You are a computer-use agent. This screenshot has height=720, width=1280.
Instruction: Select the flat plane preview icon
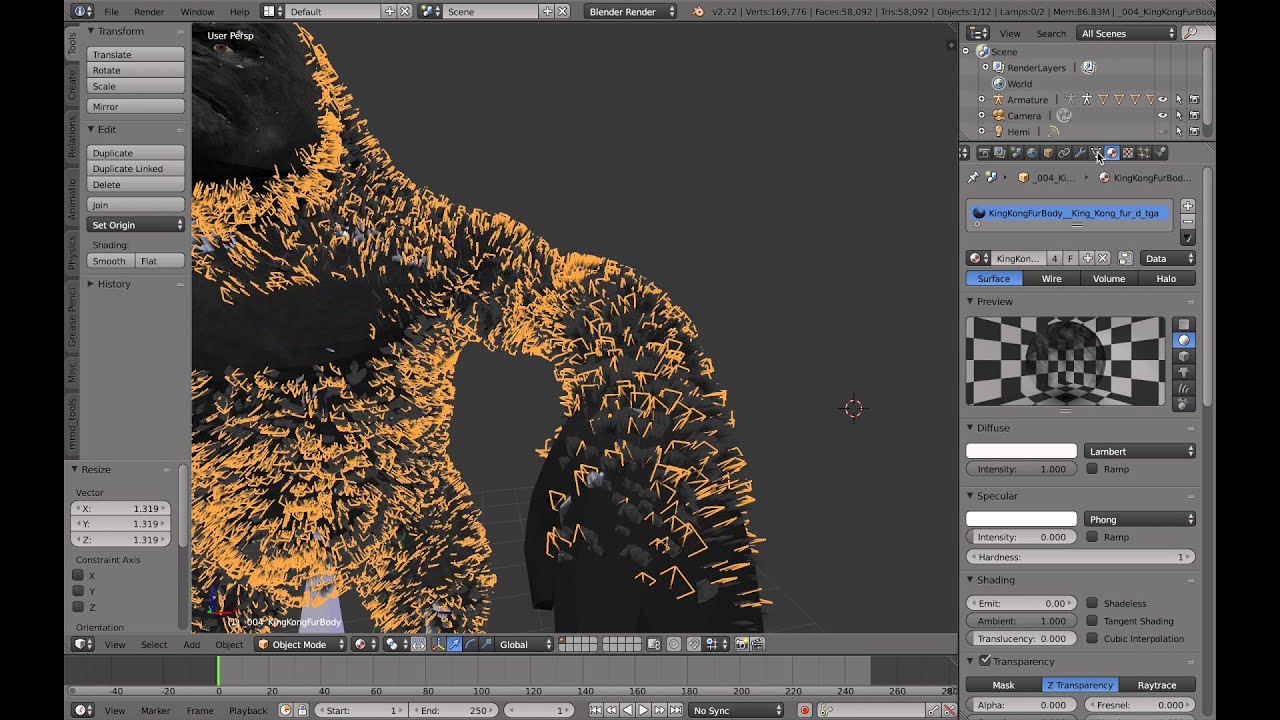(1184, 324)
